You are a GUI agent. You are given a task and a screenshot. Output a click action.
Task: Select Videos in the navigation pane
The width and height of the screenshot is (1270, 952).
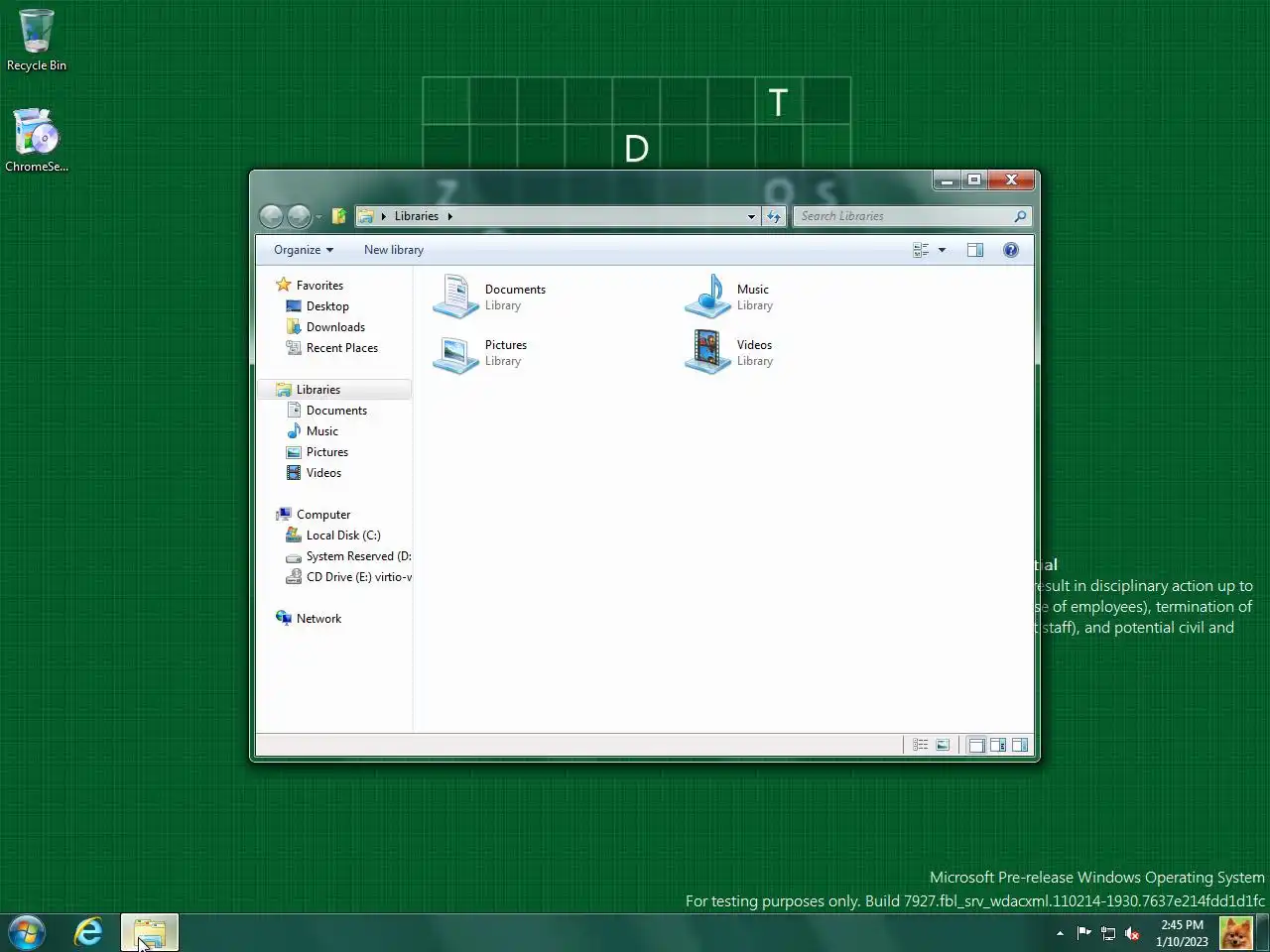pyautogui.click(x=323, y=473)
